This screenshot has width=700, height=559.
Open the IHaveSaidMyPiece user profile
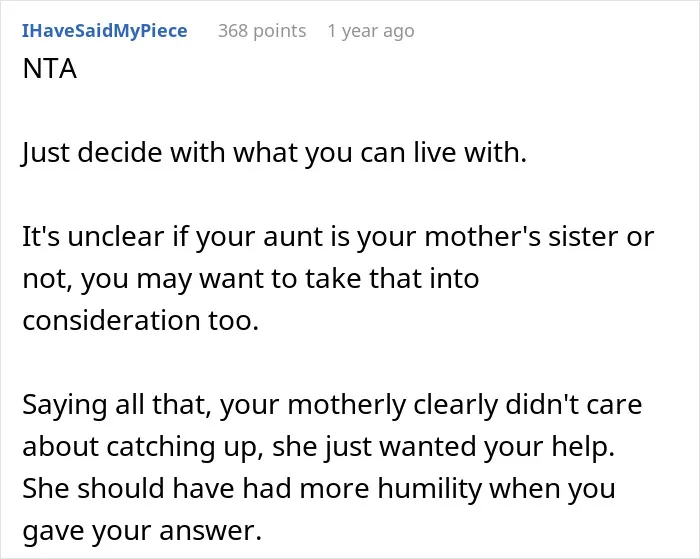click(104, 31)
